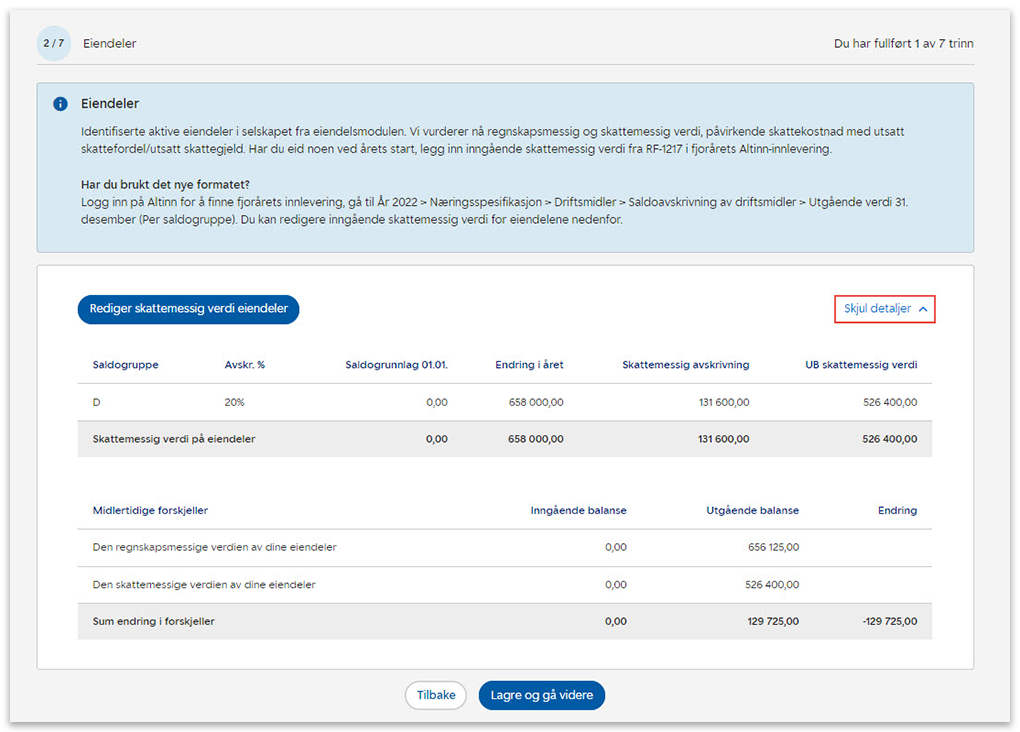Select the Skattemessig avskrivning column header

tap(685, 365)
